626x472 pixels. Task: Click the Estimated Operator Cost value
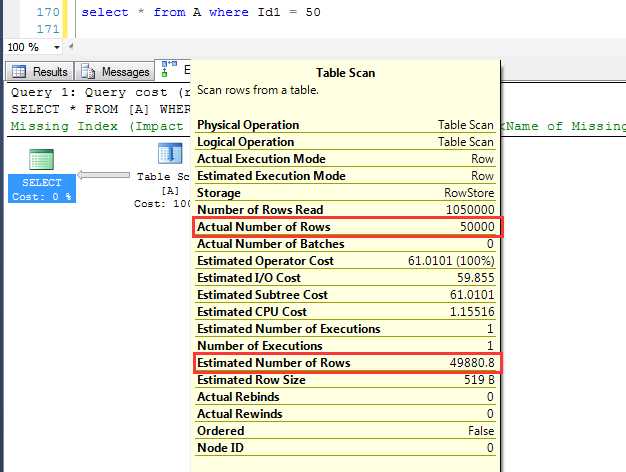coord(451,261)
